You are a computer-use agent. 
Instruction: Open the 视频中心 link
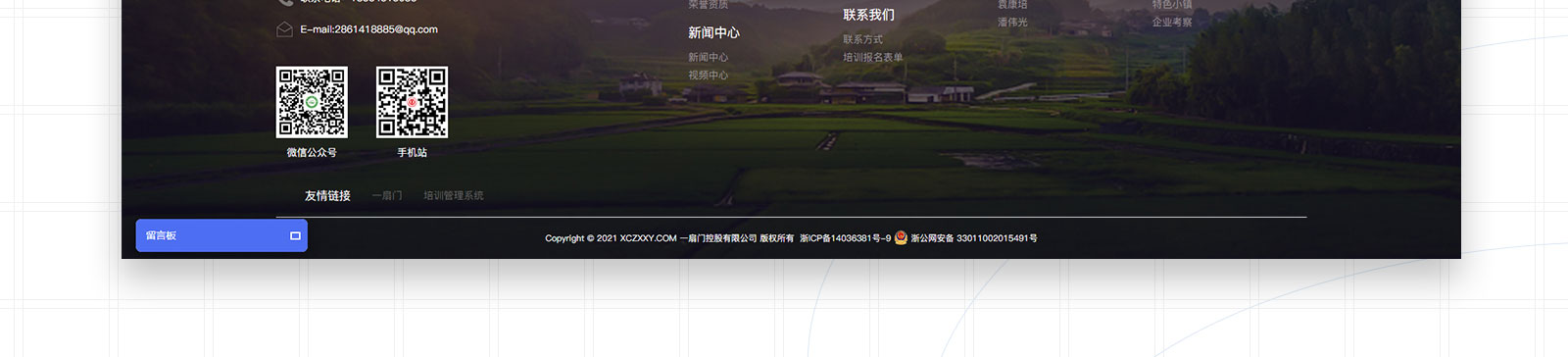click(708, 76)
